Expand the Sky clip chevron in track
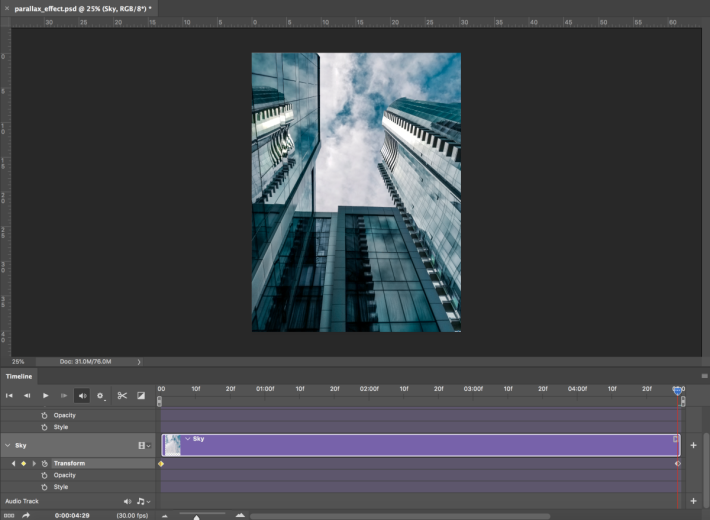The image size is (710, 520). pyautogui.click(x=187, y=438)
